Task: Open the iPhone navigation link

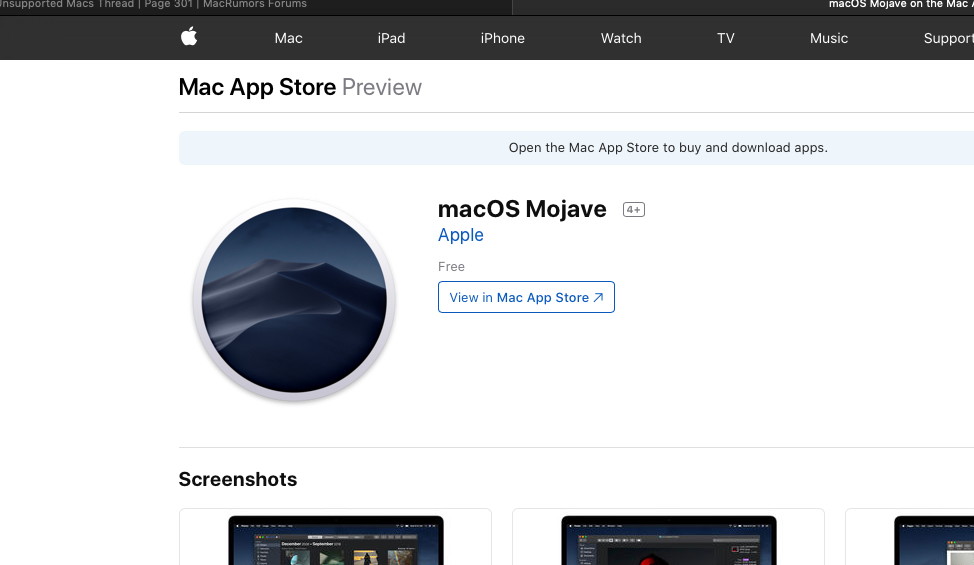Action: click(503, 38)
